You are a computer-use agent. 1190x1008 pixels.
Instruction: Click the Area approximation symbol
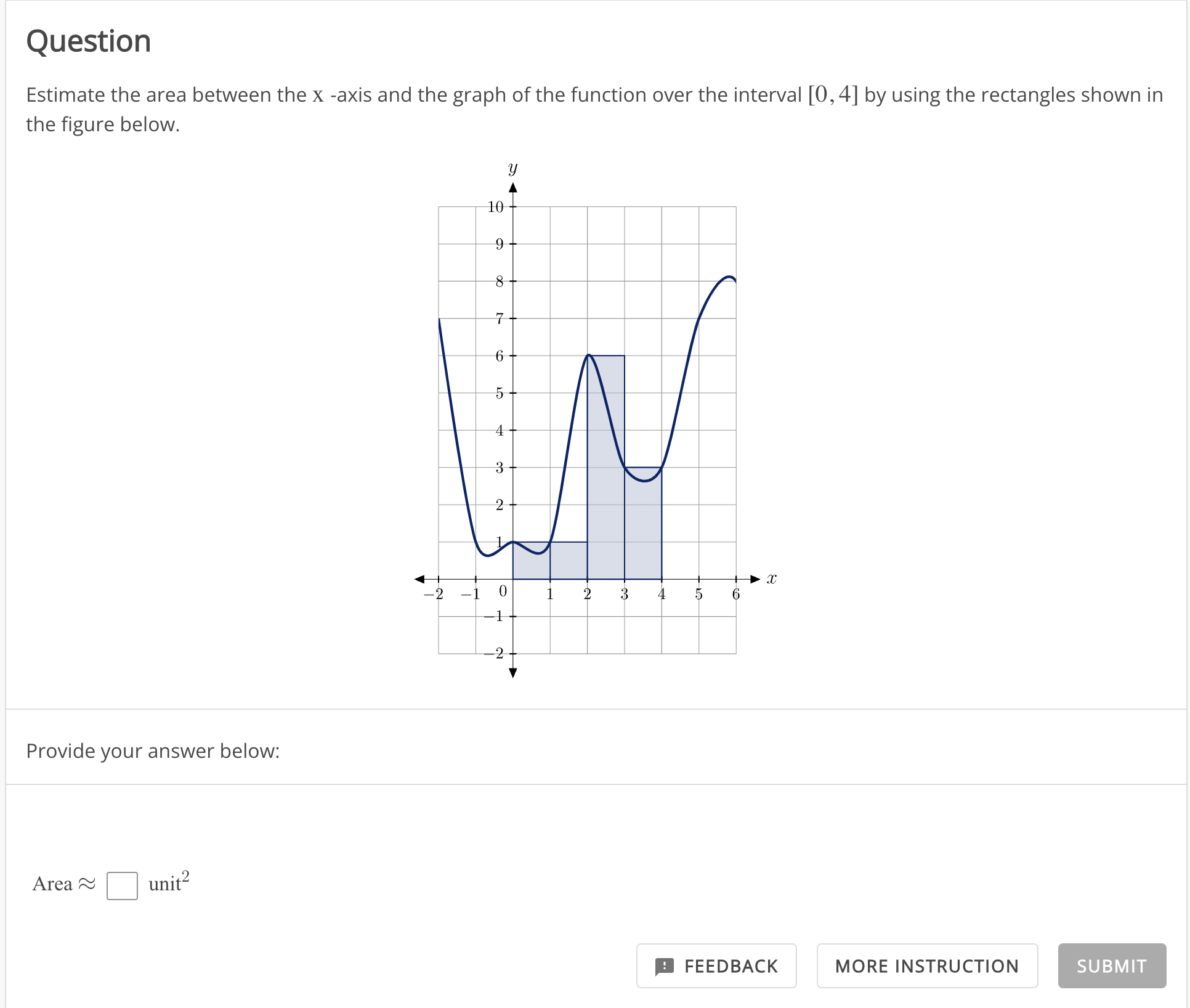[x=87, y=884]
